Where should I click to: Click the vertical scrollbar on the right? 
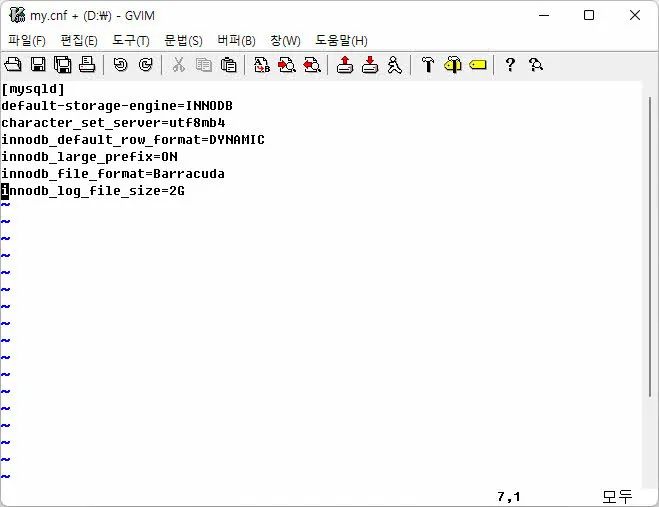650,280
